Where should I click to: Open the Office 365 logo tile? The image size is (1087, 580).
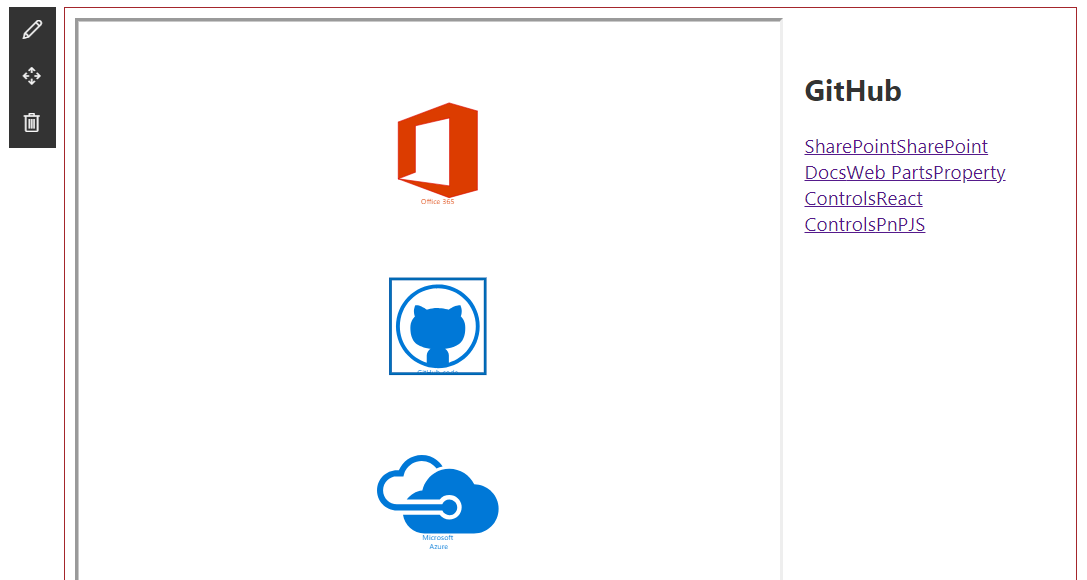[438, 150]
